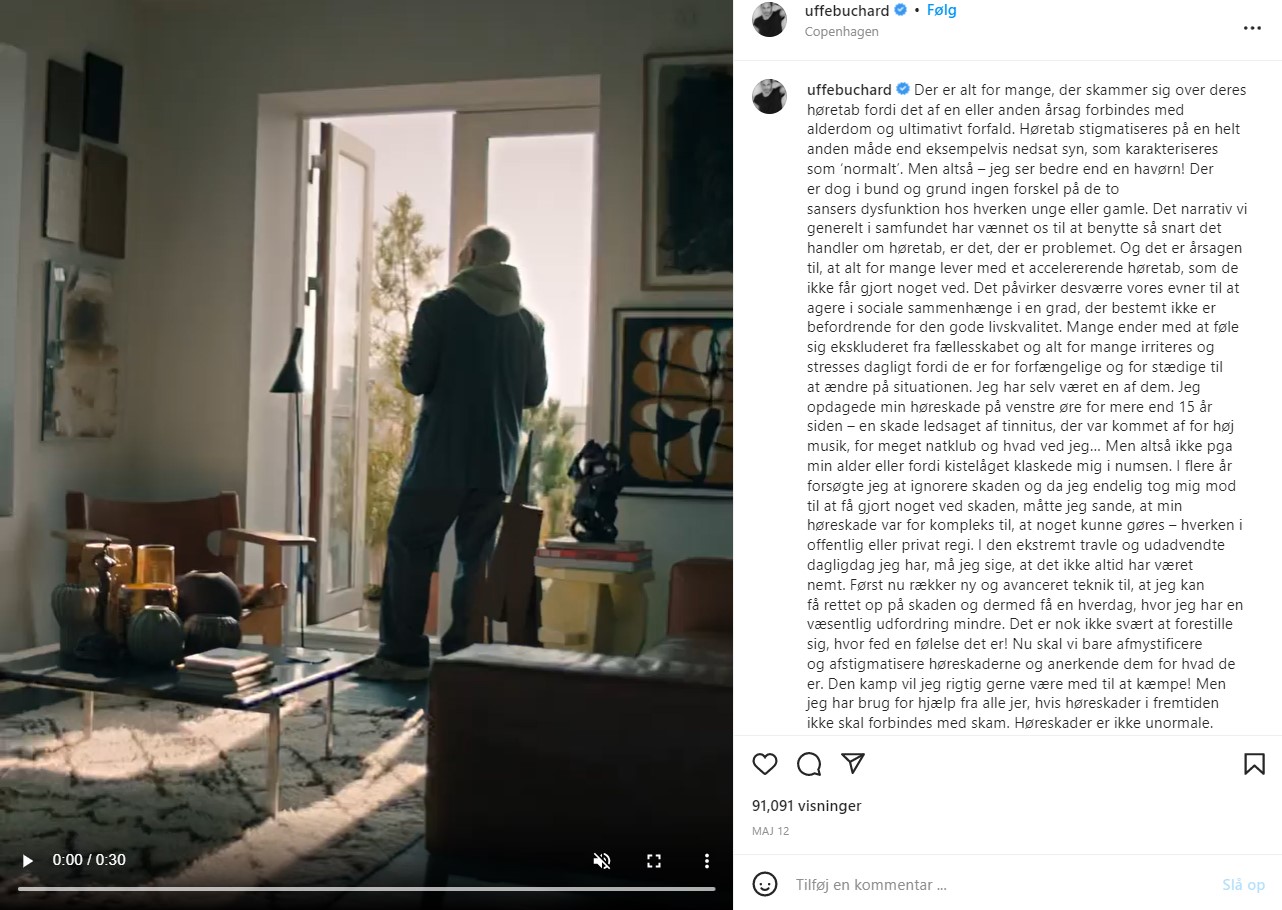Like the post with the heart icon
Viewport: 1282px width, 910px height.
765,764
